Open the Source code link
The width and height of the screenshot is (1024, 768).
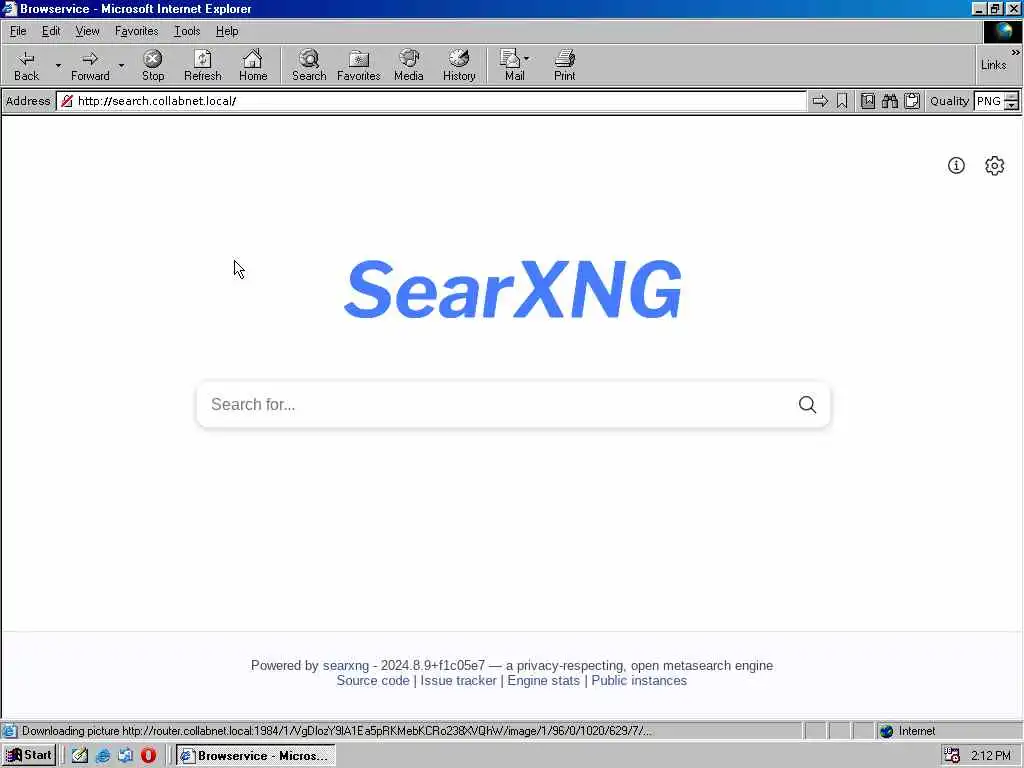(373, 680)
